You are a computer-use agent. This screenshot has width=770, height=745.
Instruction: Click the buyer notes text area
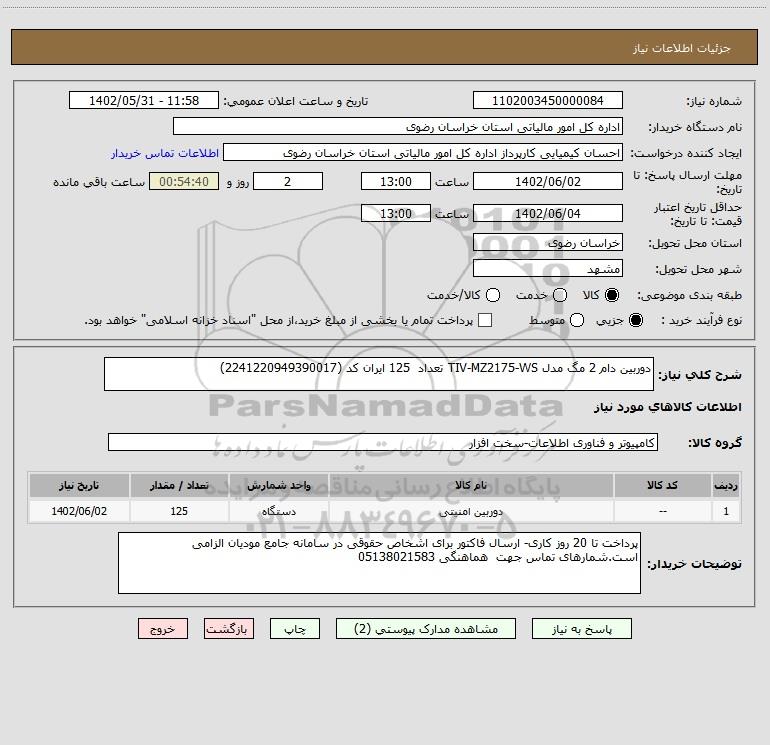point(380,563)
